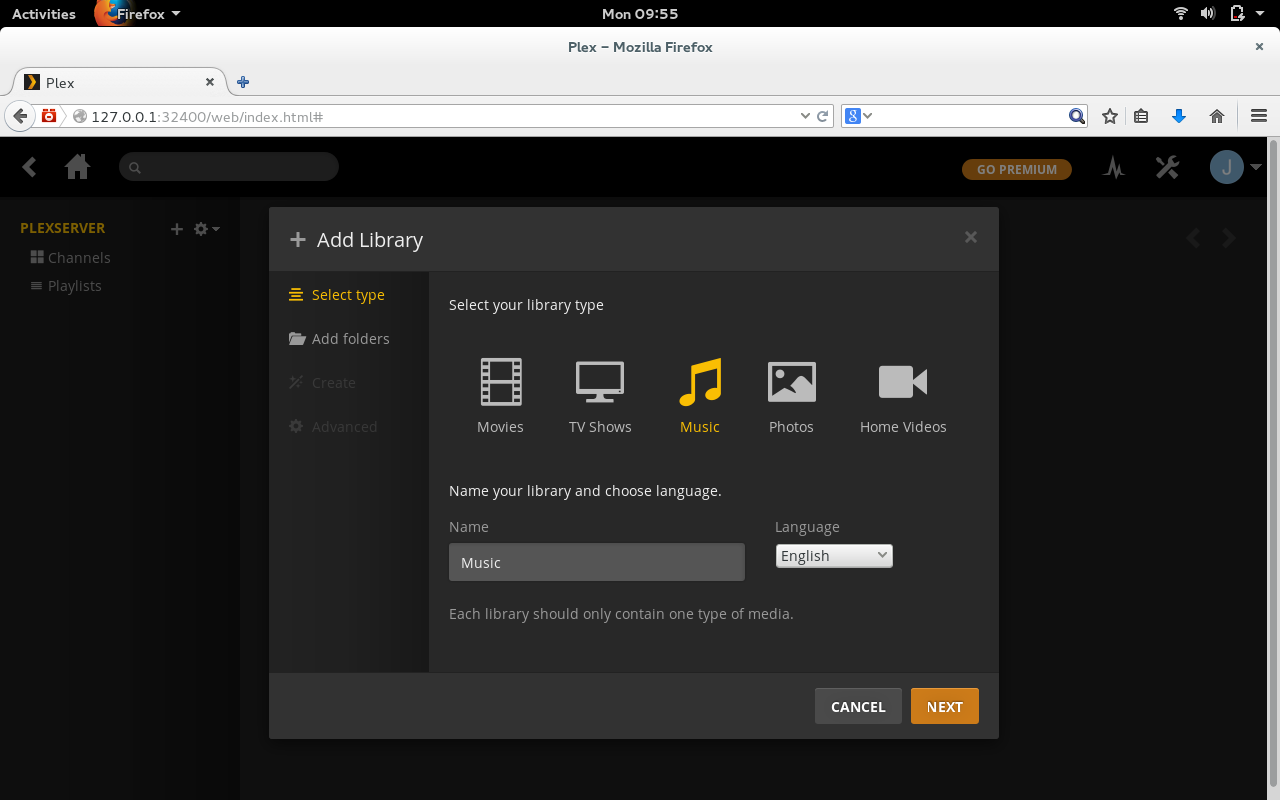The width and height of the screenshot is (1280, 800).
Task: Reload the page
Action: [823, 116]
